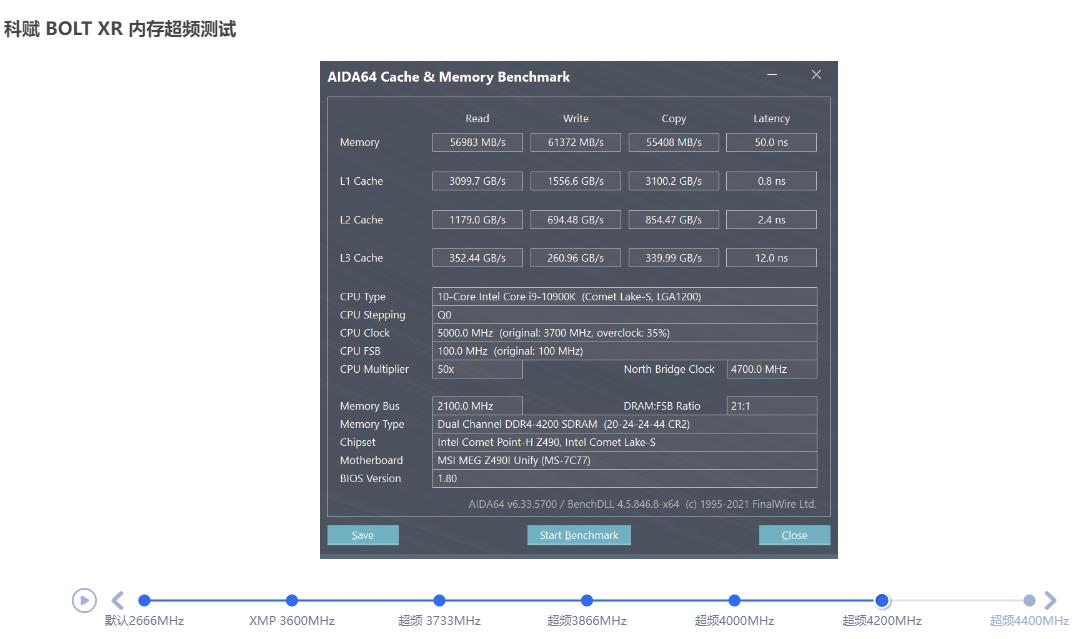This screenshot has width=1092, height=639.
Task: Click Start Benchmark button
Action: [x=579, y=535]
